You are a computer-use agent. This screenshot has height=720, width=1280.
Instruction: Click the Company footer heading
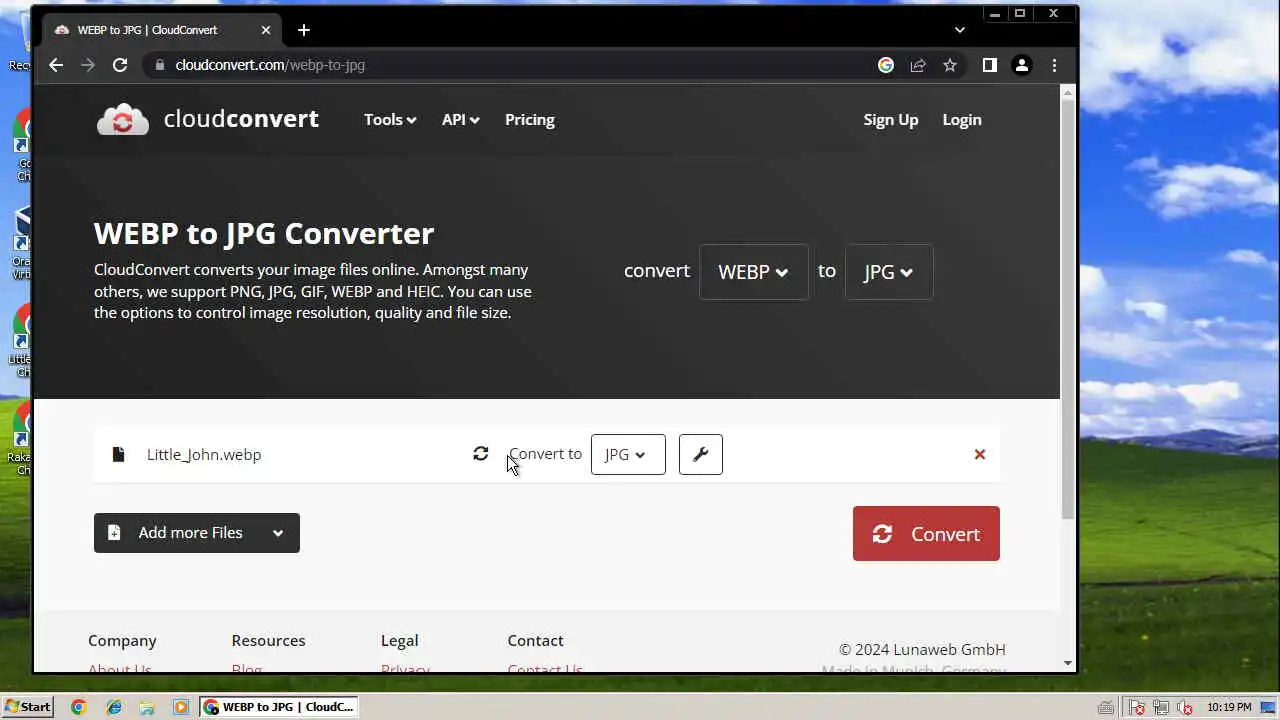tap(122, 640)
